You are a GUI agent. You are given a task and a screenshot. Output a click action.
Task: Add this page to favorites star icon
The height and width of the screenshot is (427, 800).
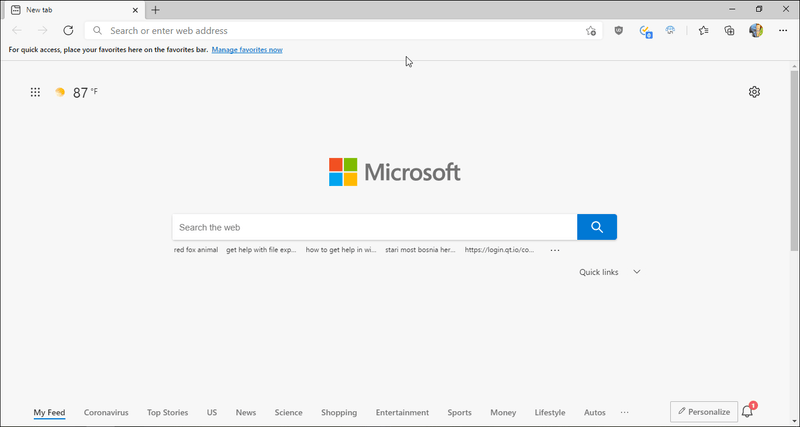click(x=591, y=31)
